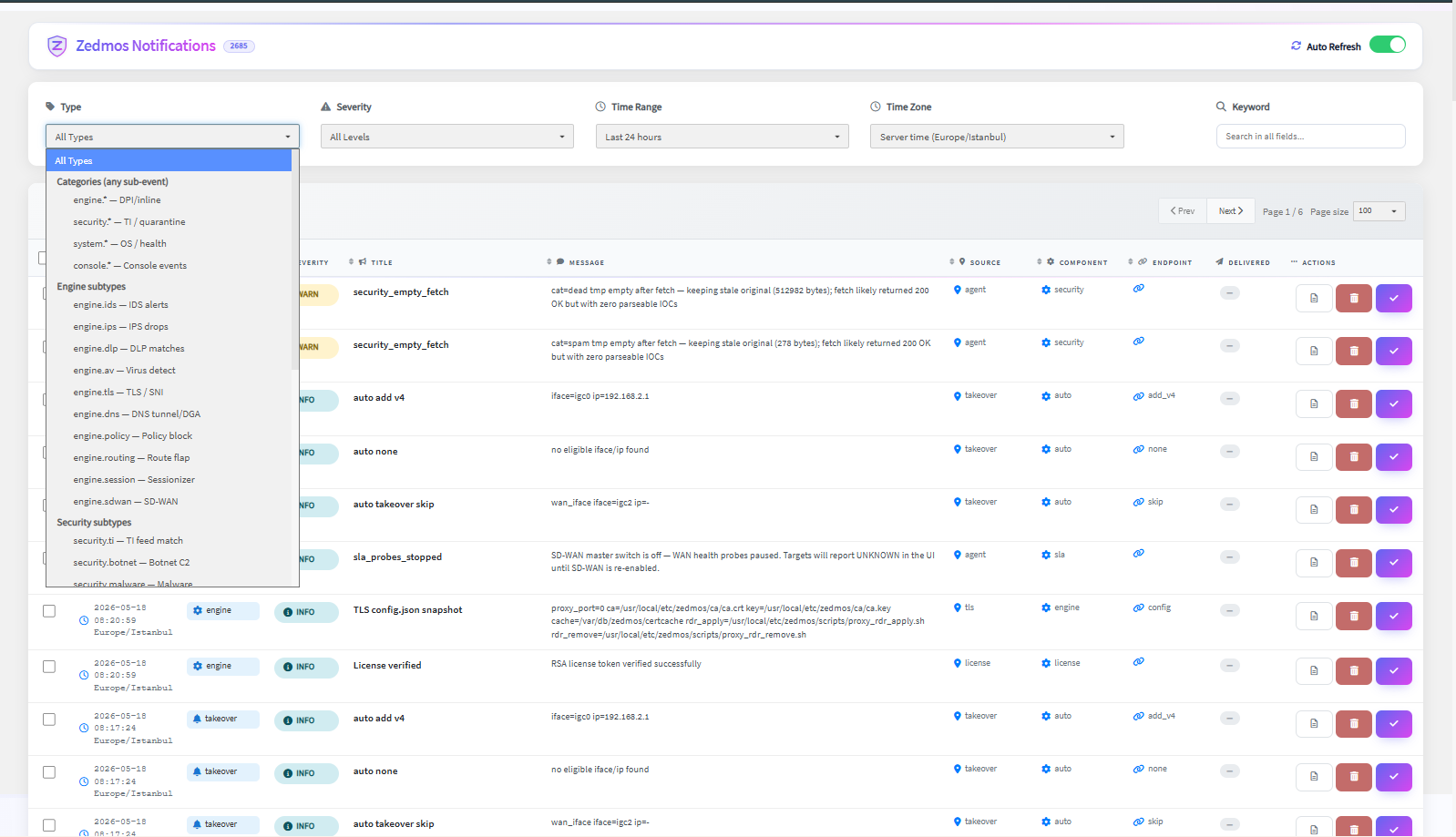Image resolution: width=1456 pixels, height=837 pixels.
Task: Select the console.* — Console events option
Action: [x=169, y=266]
